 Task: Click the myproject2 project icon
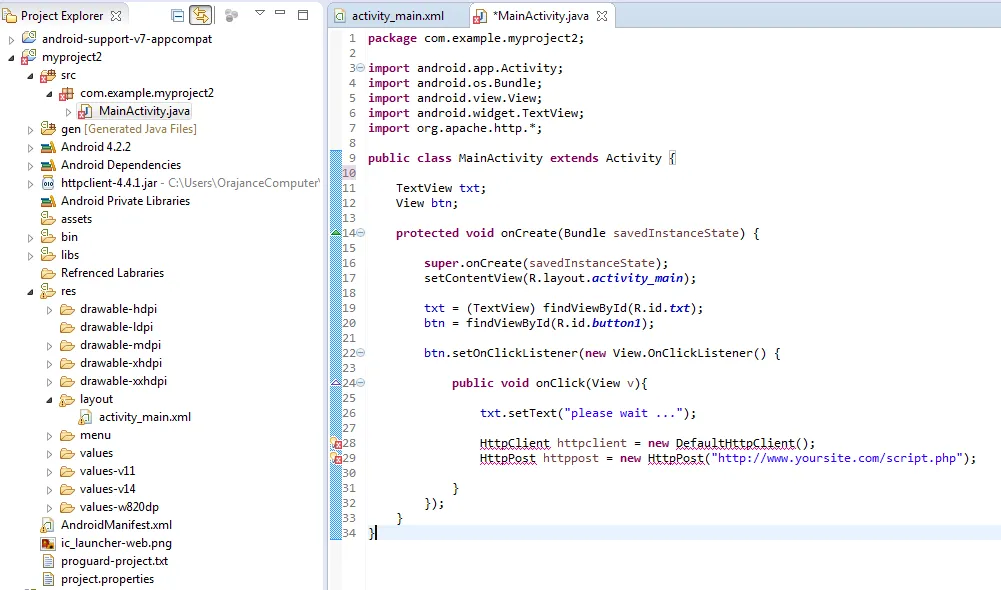click(28, 57)
